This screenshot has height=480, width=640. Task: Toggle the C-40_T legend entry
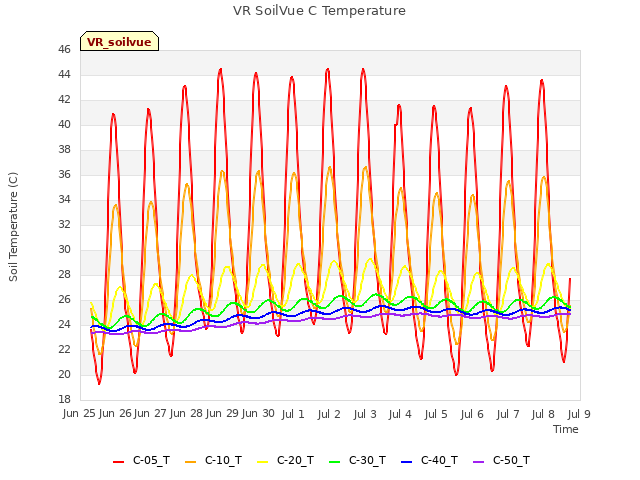429,460
